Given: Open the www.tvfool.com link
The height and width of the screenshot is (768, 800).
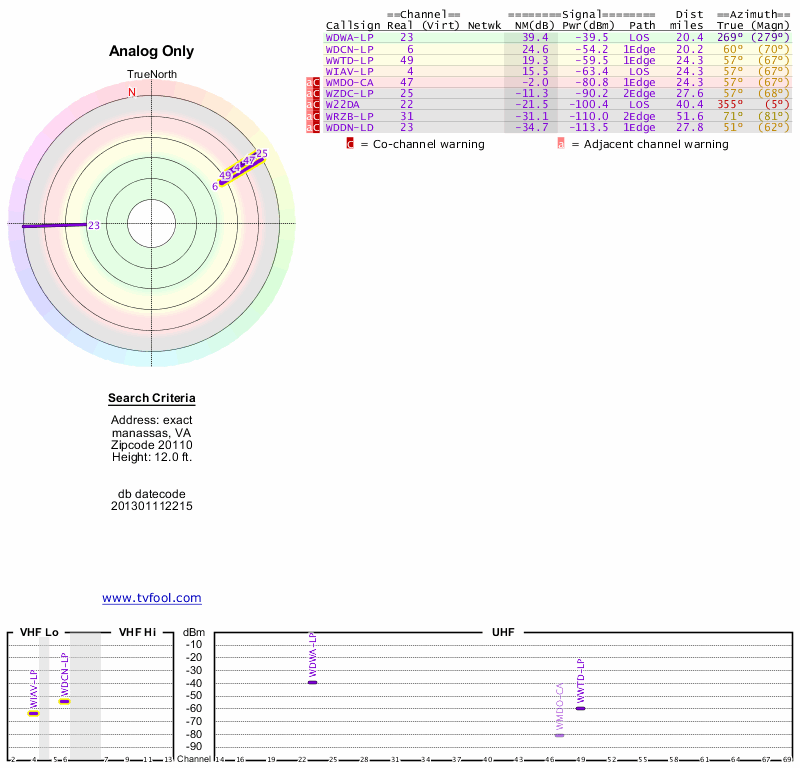Looking at the screenshot, I should coord(152,598).
